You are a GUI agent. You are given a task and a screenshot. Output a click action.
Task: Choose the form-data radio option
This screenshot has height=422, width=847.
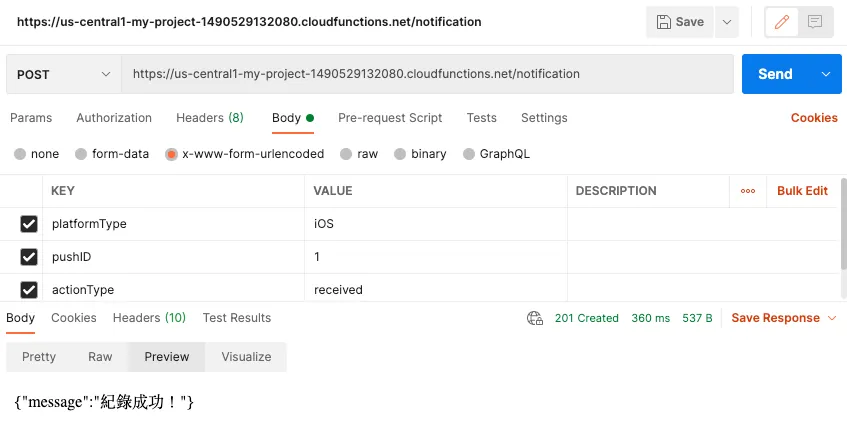click(x=81, y=154)
